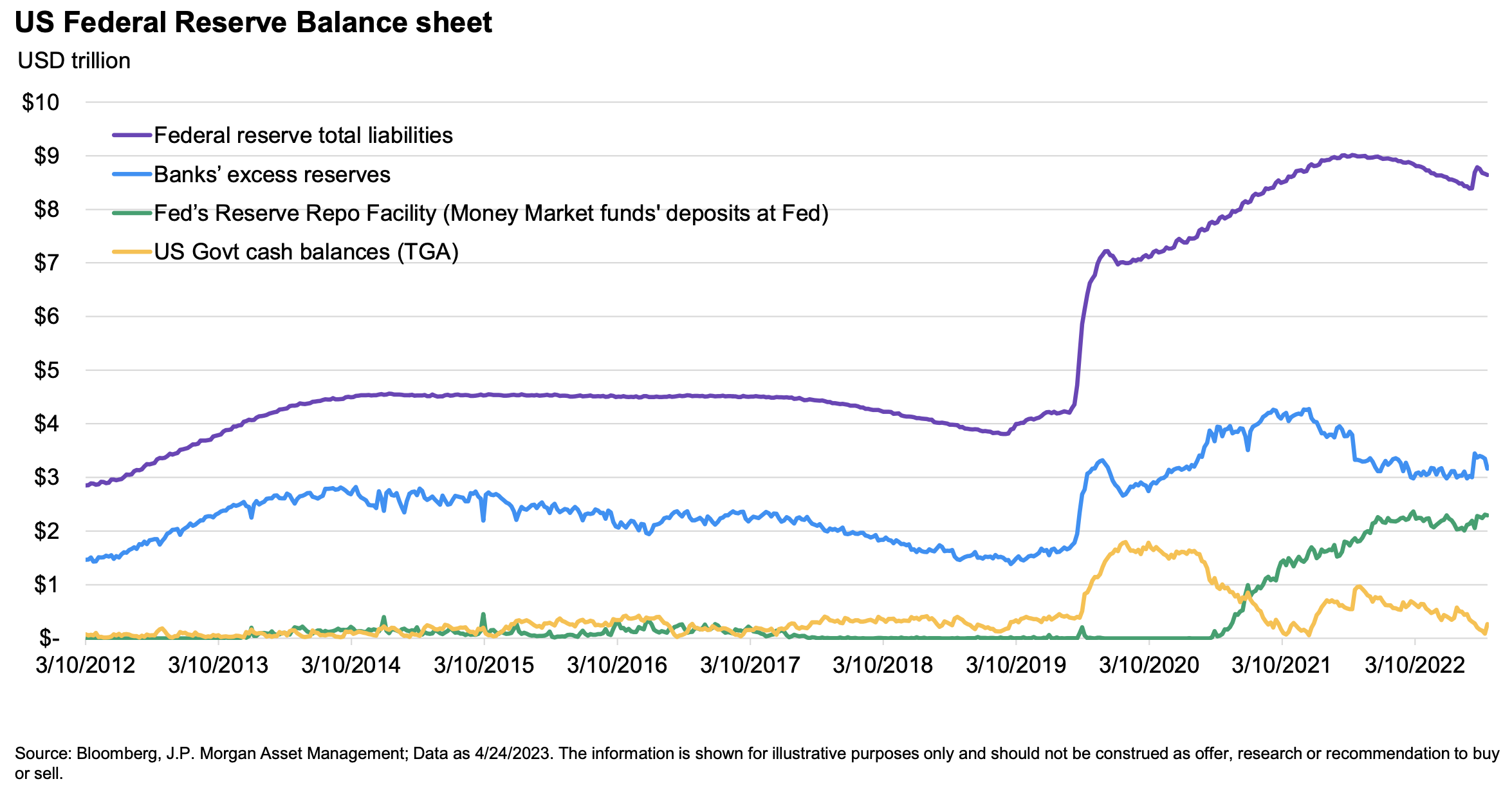1512x788 pixels.
Task: Click the $5 y-axis label
Action: [46, 370]
